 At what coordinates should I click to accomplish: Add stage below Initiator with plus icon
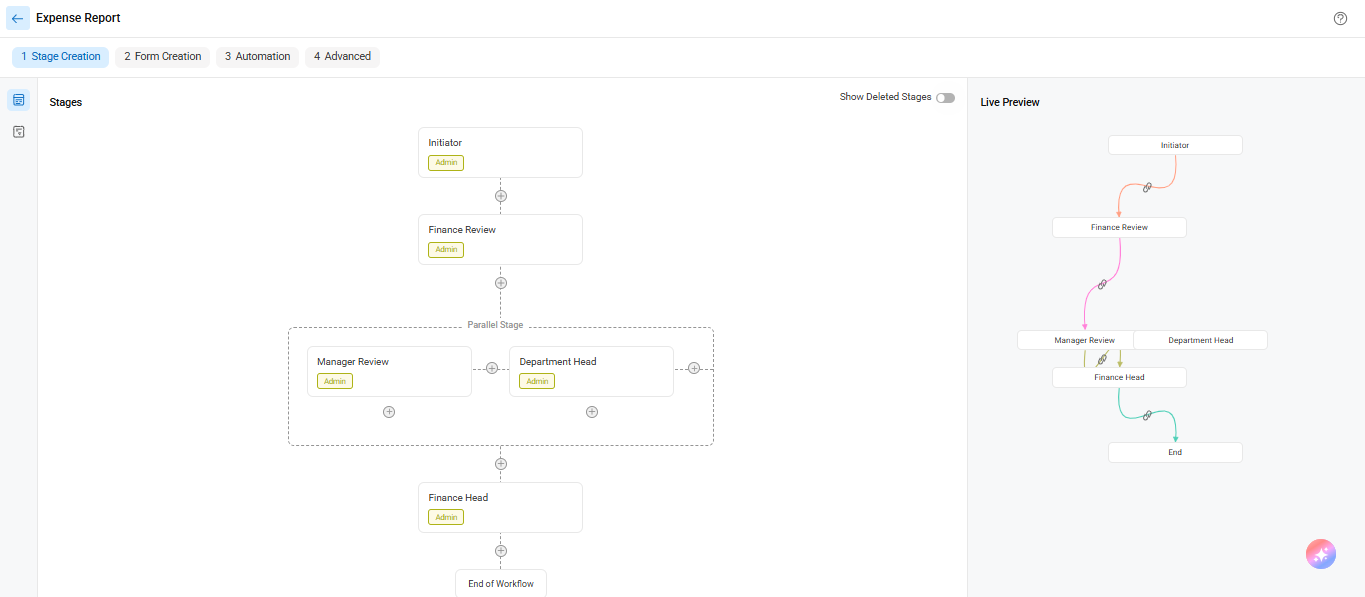[x=501, y=196]
